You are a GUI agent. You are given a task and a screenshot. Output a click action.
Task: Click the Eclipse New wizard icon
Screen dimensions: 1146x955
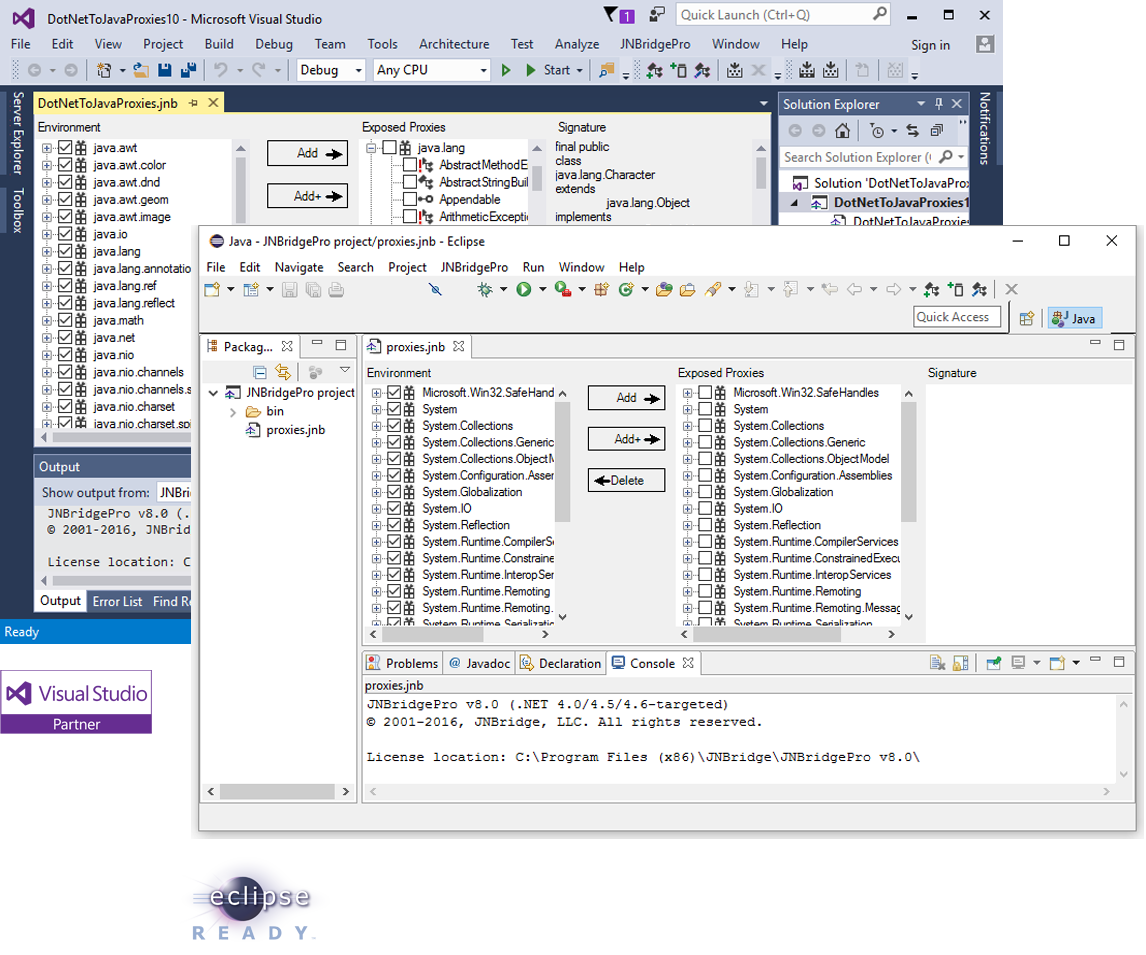[x=212, y=290]
